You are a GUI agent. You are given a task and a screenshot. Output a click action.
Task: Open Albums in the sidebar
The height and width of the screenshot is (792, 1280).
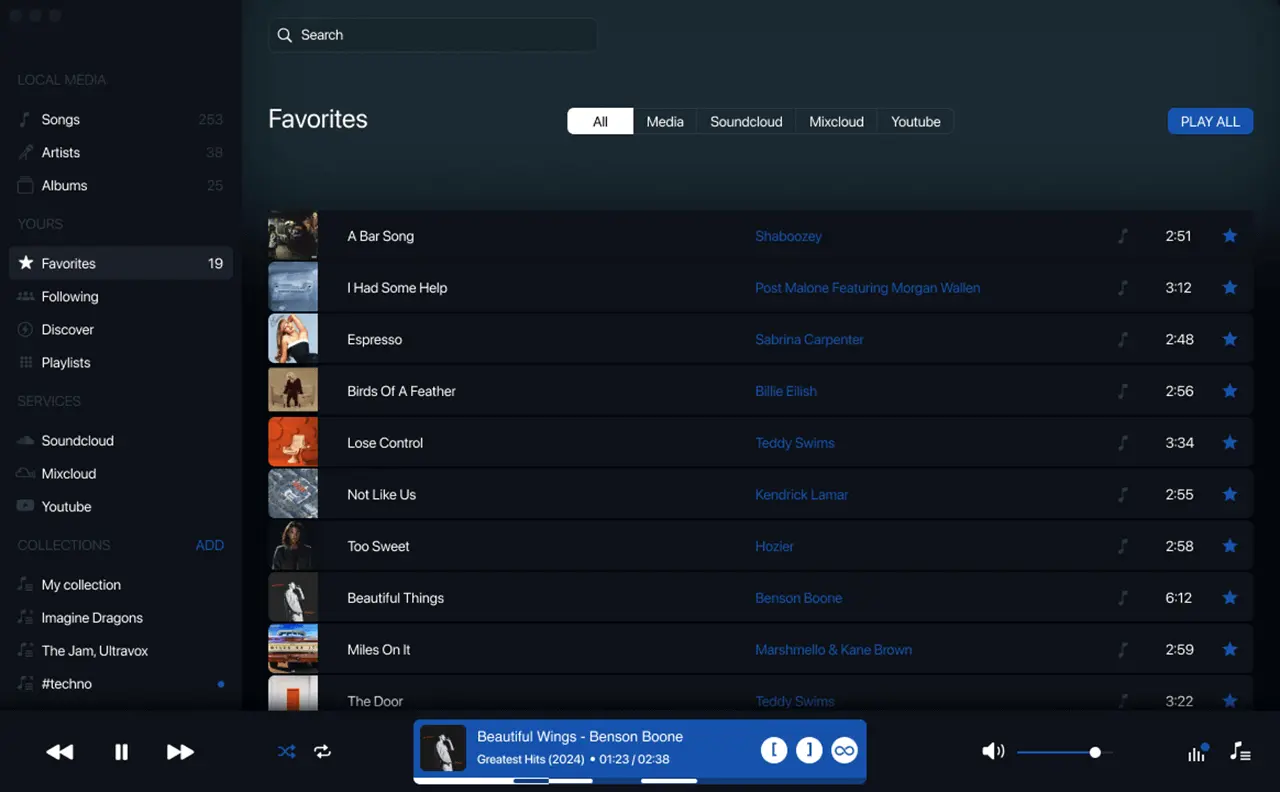(x=121, y=185)
